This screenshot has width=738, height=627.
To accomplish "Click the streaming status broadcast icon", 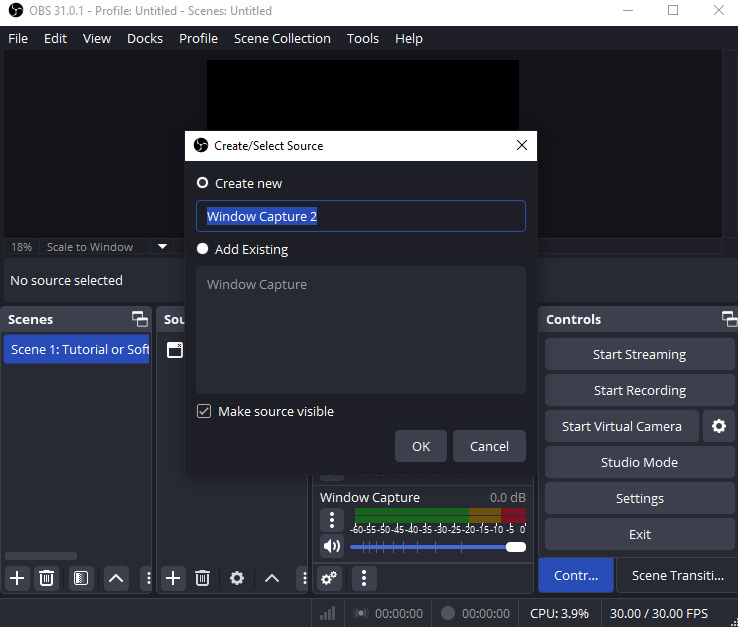I will (361, 613).
